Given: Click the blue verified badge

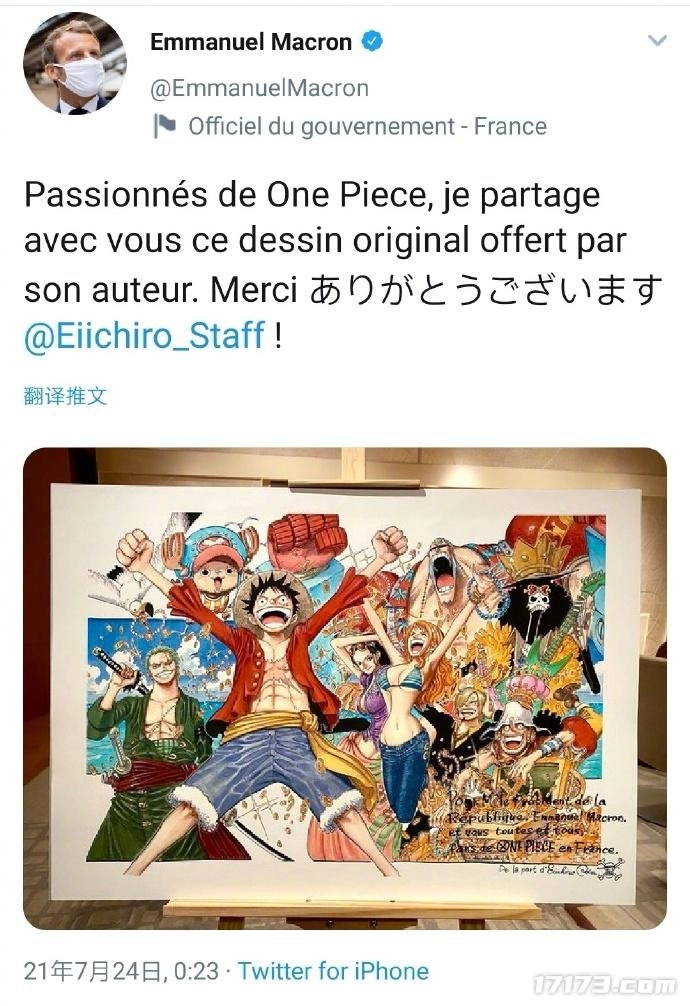Looking at the screenshot, I should pos(373,42).
